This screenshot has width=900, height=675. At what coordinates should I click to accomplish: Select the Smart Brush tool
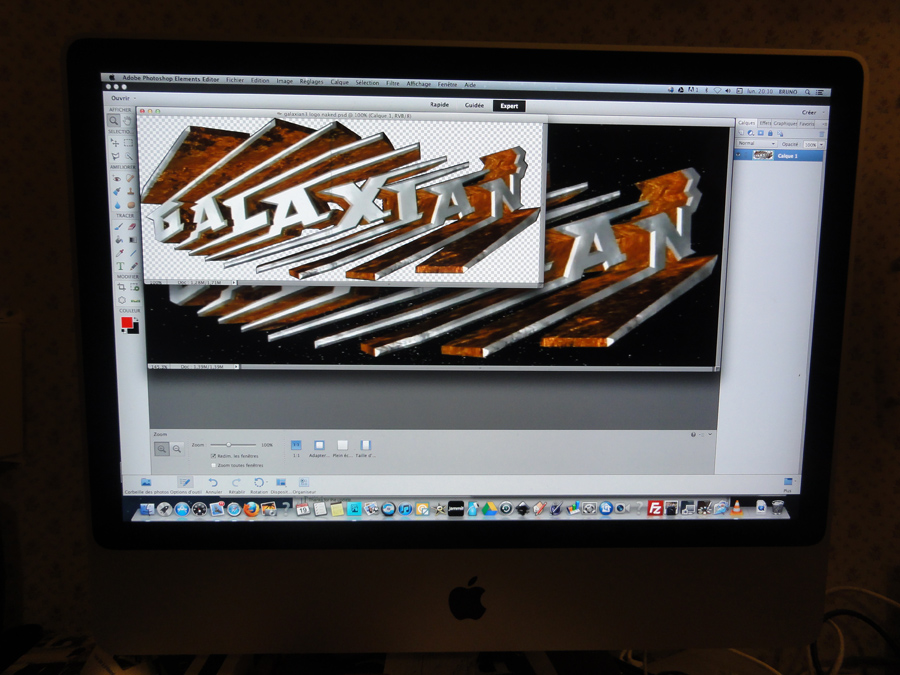[117, 191]
